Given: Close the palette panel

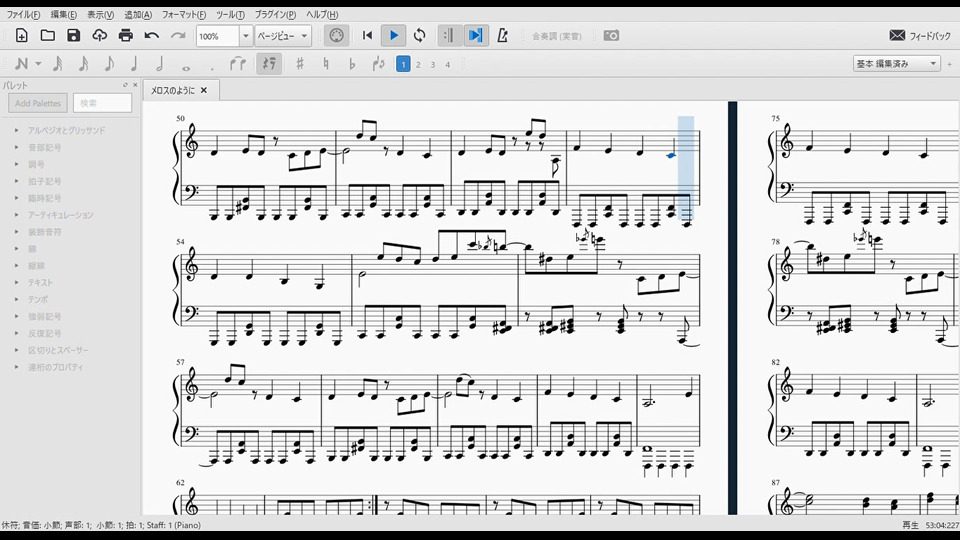Looking at the screenshot, I should [135, 85].
